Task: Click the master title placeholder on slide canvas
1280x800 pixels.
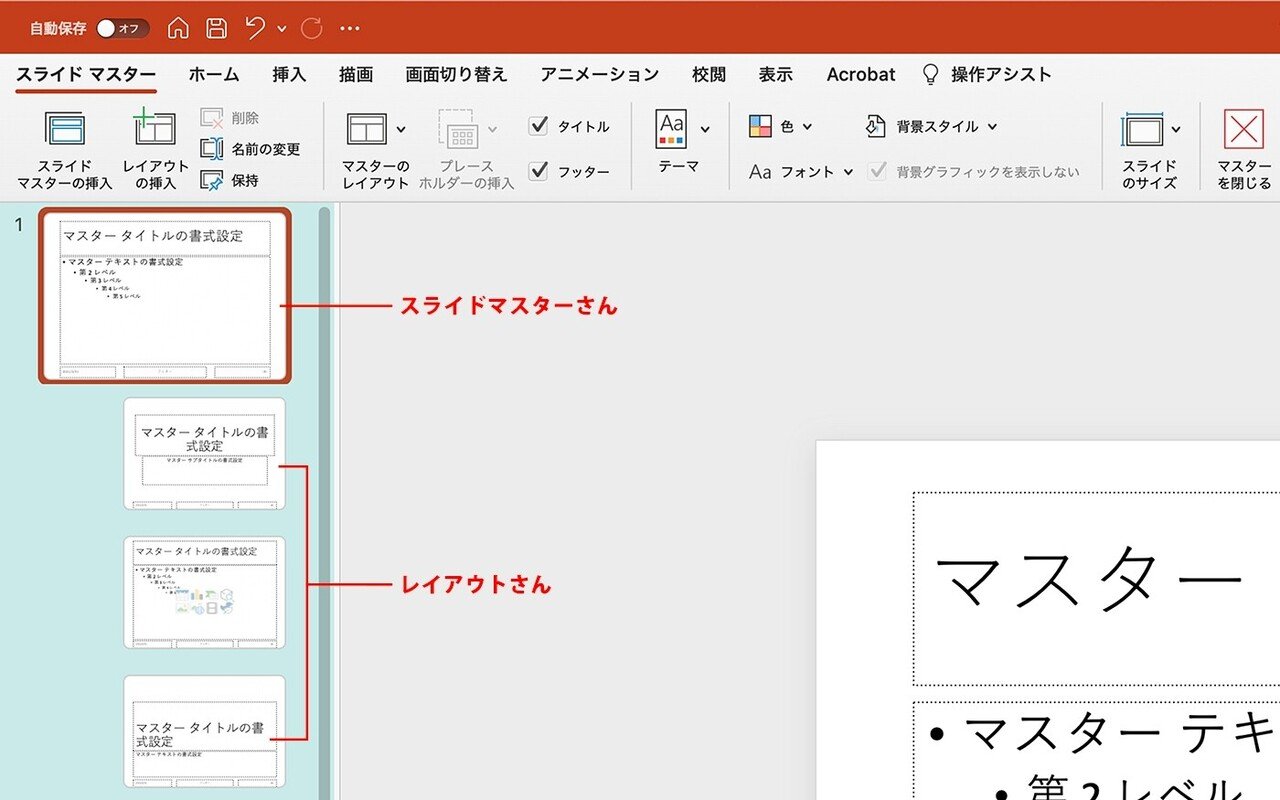Action: pyautogui.click(x=1096, y=589)
